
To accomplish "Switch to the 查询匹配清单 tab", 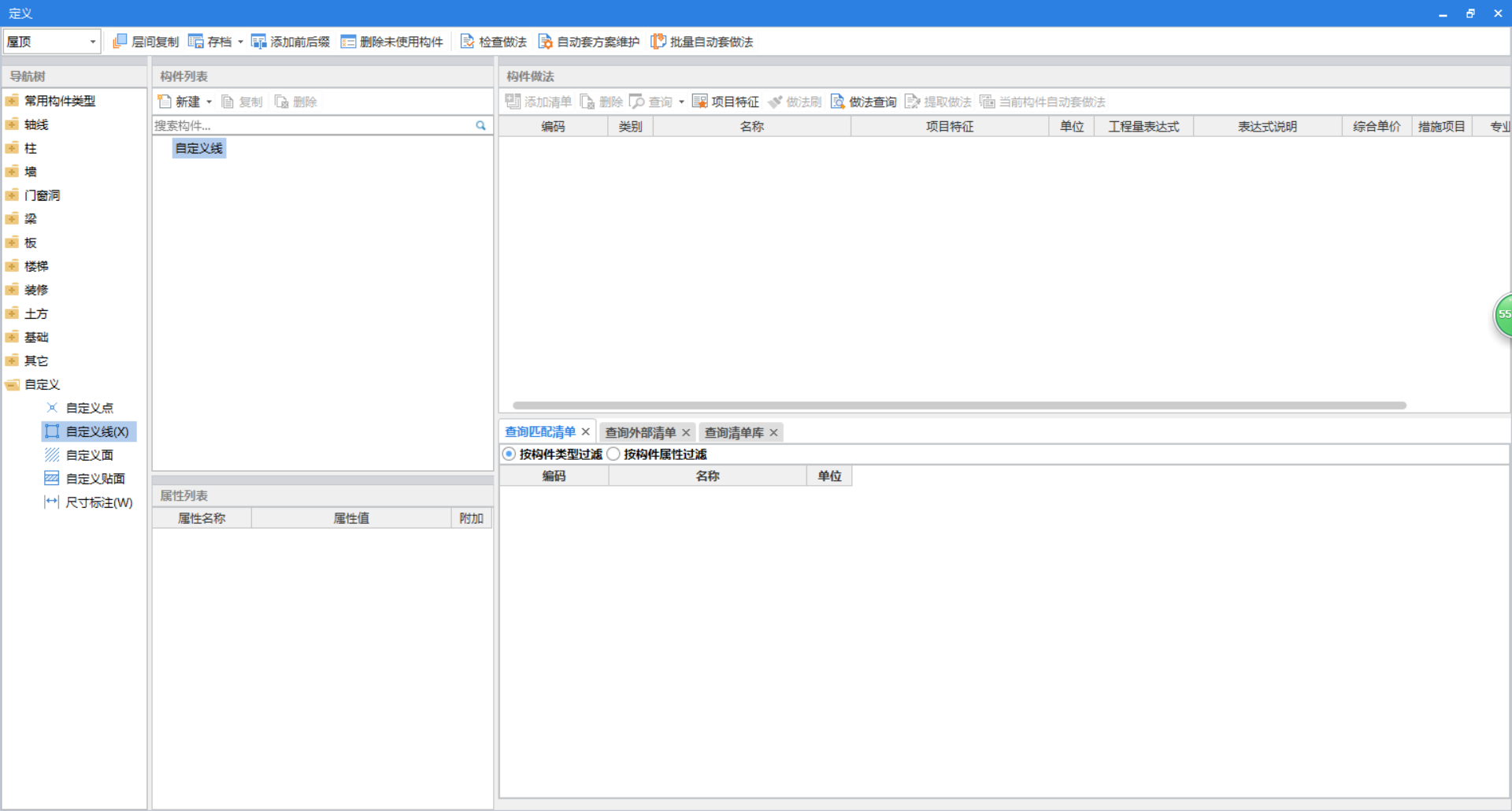I will (540, 431).
